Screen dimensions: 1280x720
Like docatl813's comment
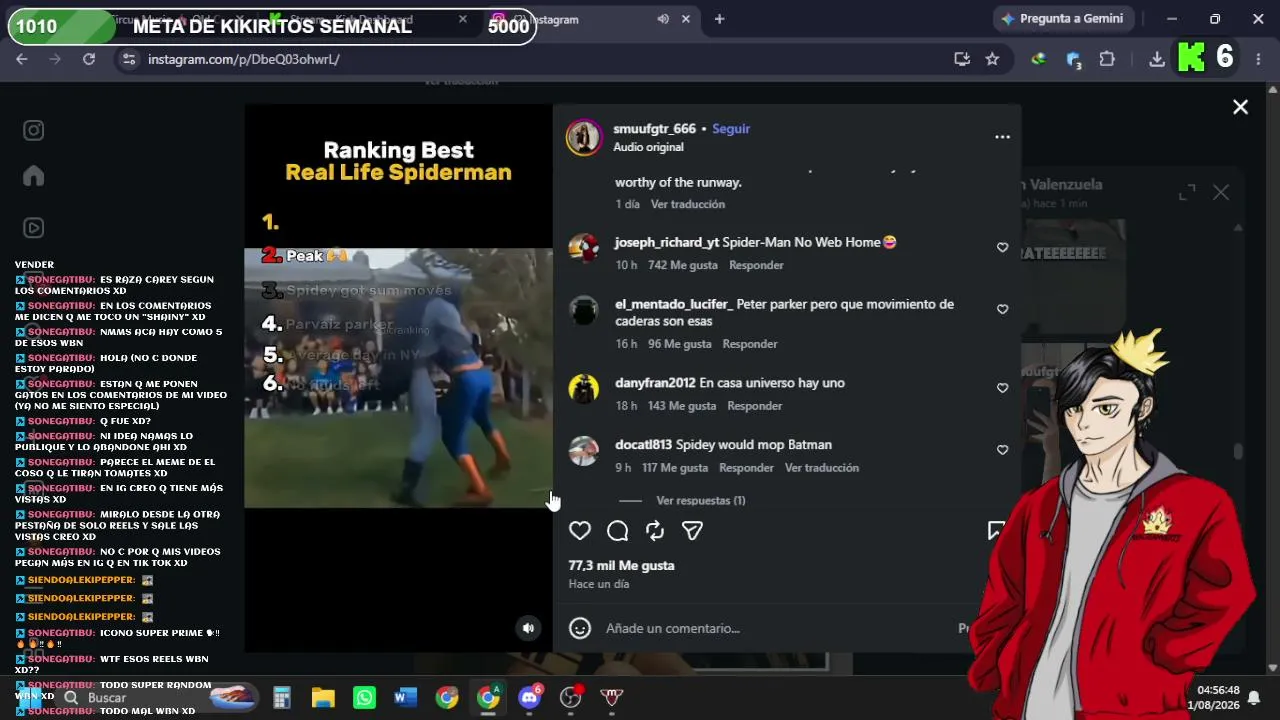(x=1002, y=450)
